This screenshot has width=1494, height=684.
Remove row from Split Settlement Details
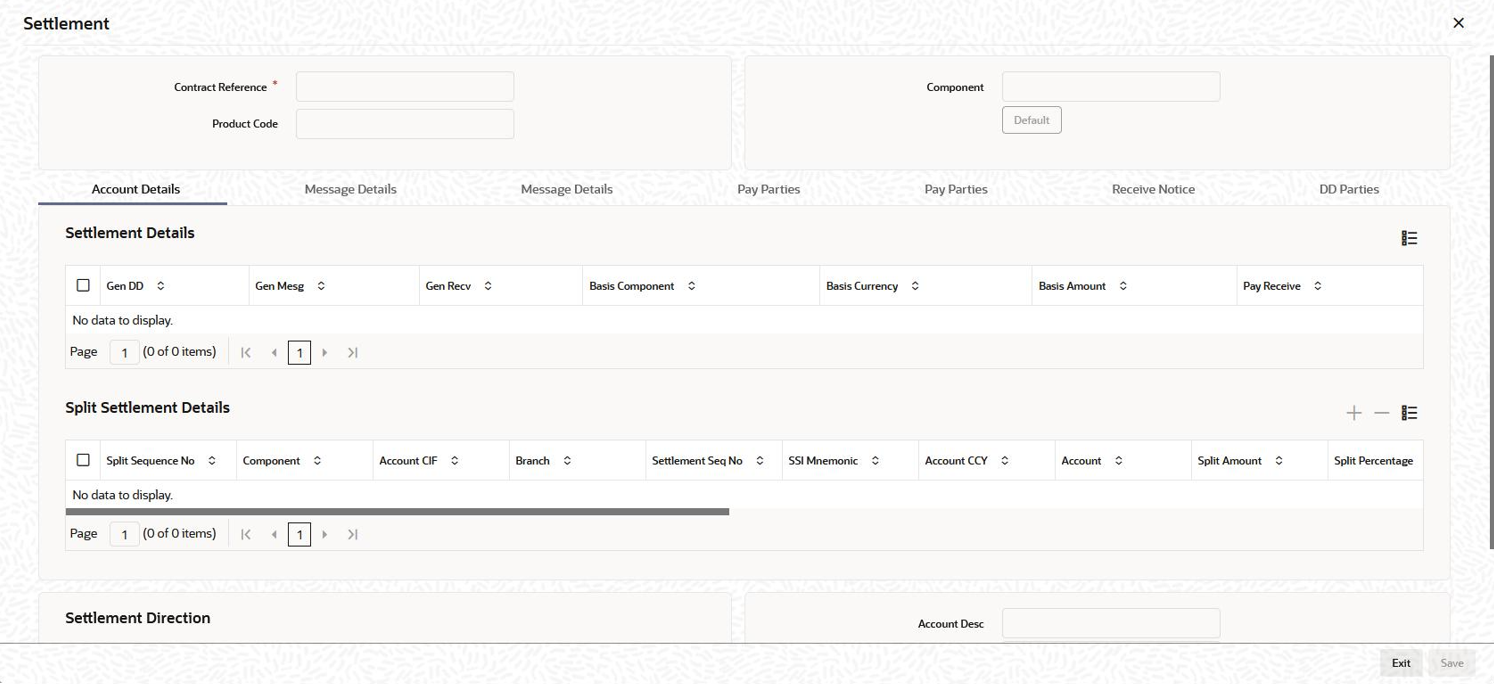point(1382,413)
